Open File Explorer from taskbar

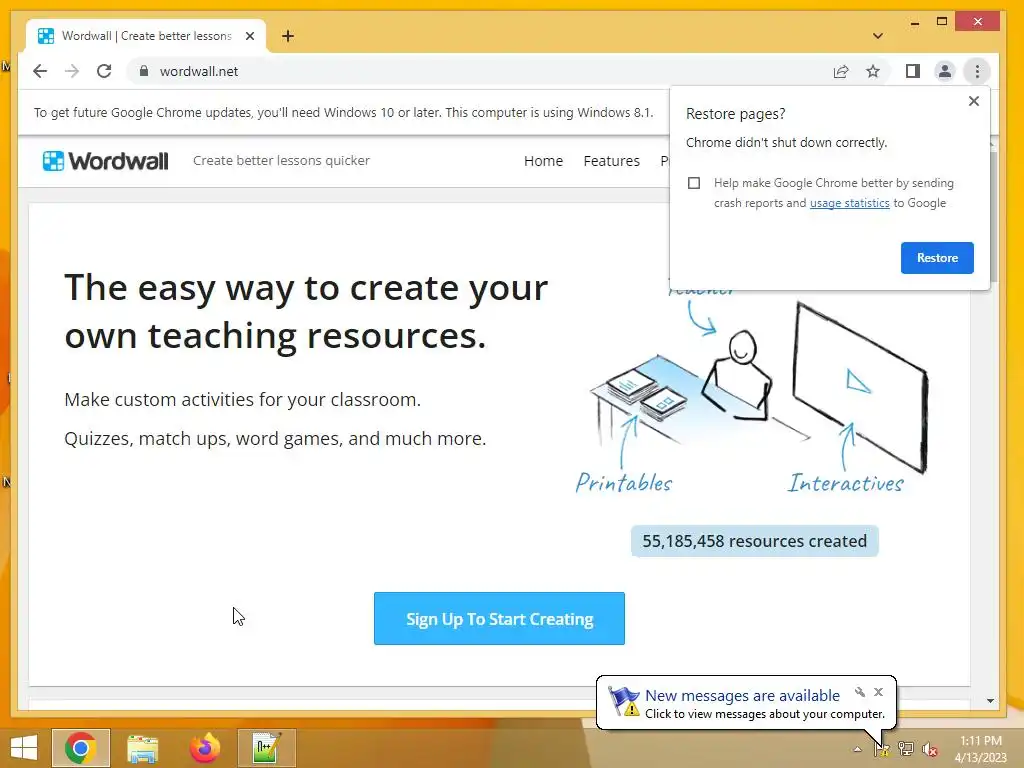pyautogui.click(x=142, y=748)
